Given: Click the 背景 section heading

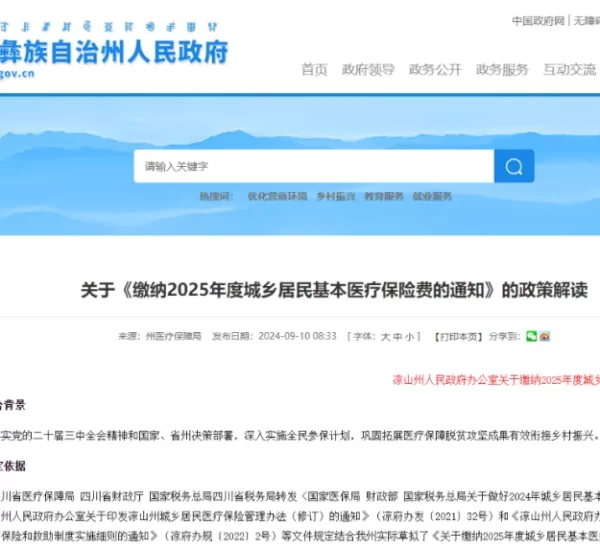Looking at the screenshot, I should tap(13, 405).
